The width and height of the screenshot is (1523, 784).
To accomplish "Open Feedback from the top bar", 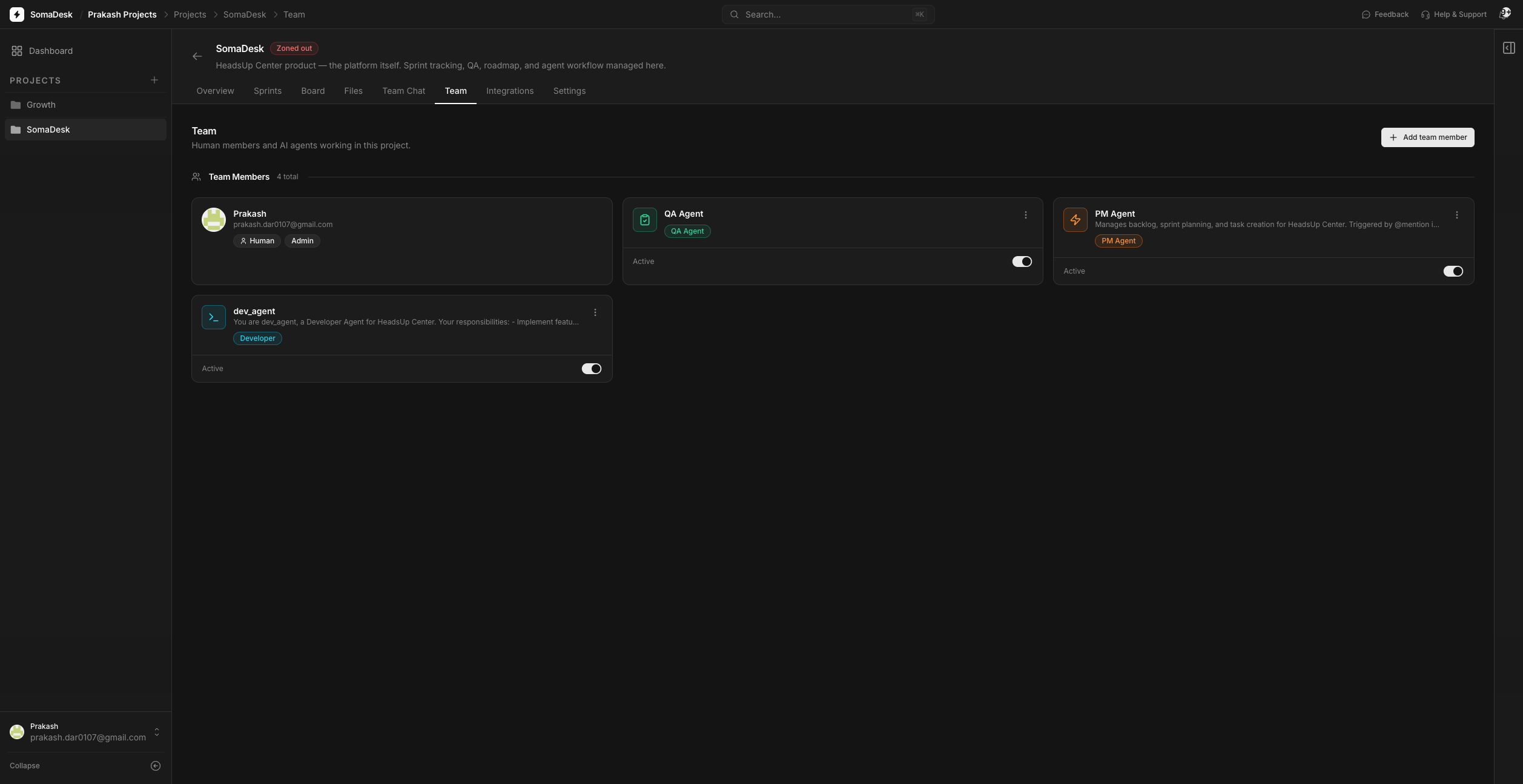I will point(1385,15).
